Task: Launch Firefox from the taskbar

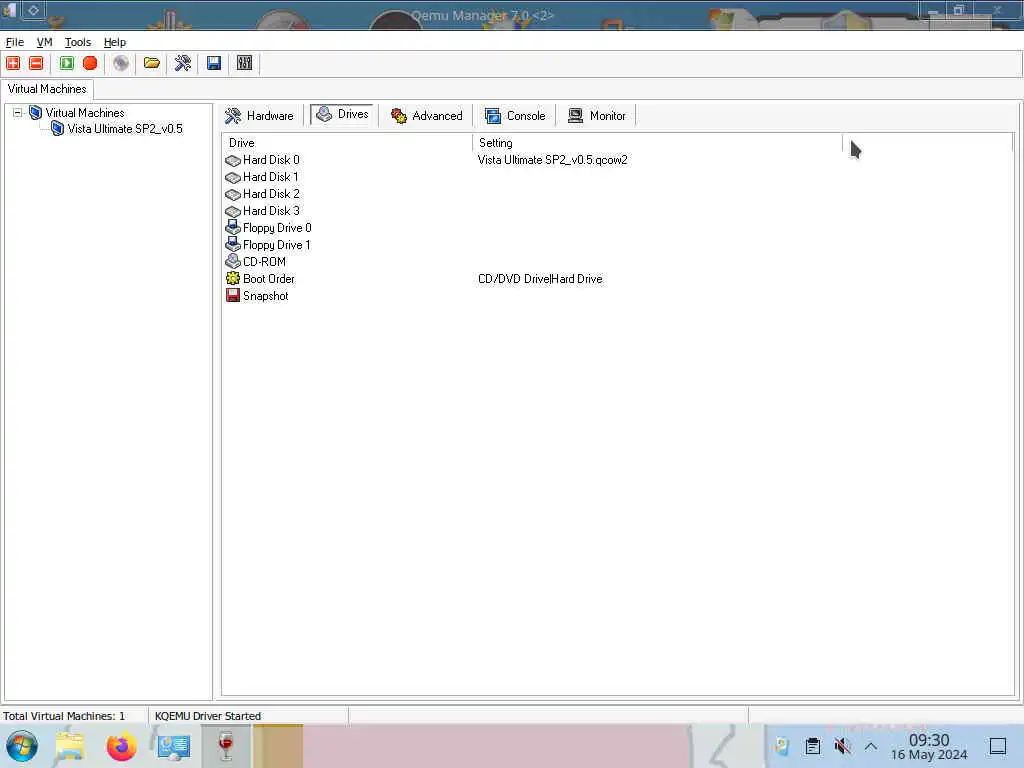Action: pyautogui.click(x=121, y=746)
